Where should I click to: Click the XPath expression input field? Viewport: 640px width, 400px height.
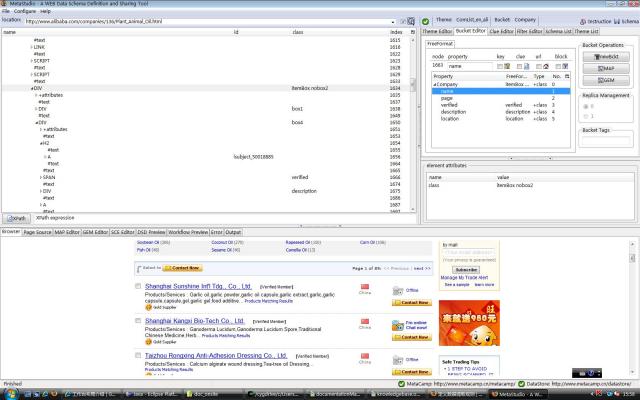[x=224, y=218]
